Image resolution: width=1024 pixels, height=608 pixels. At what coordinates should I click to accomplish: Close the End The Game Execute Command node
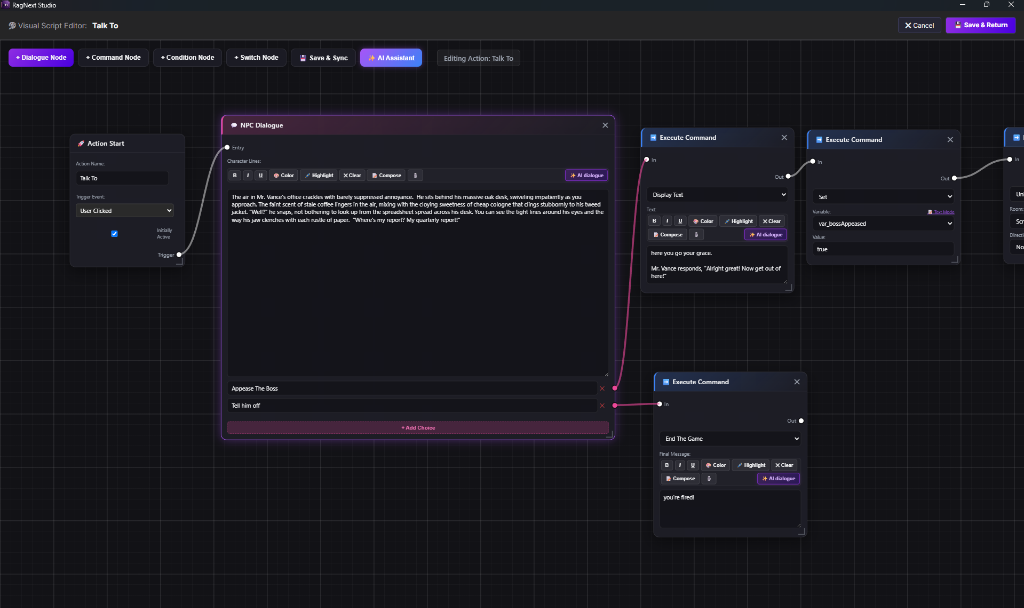click(x=797, y=382)
